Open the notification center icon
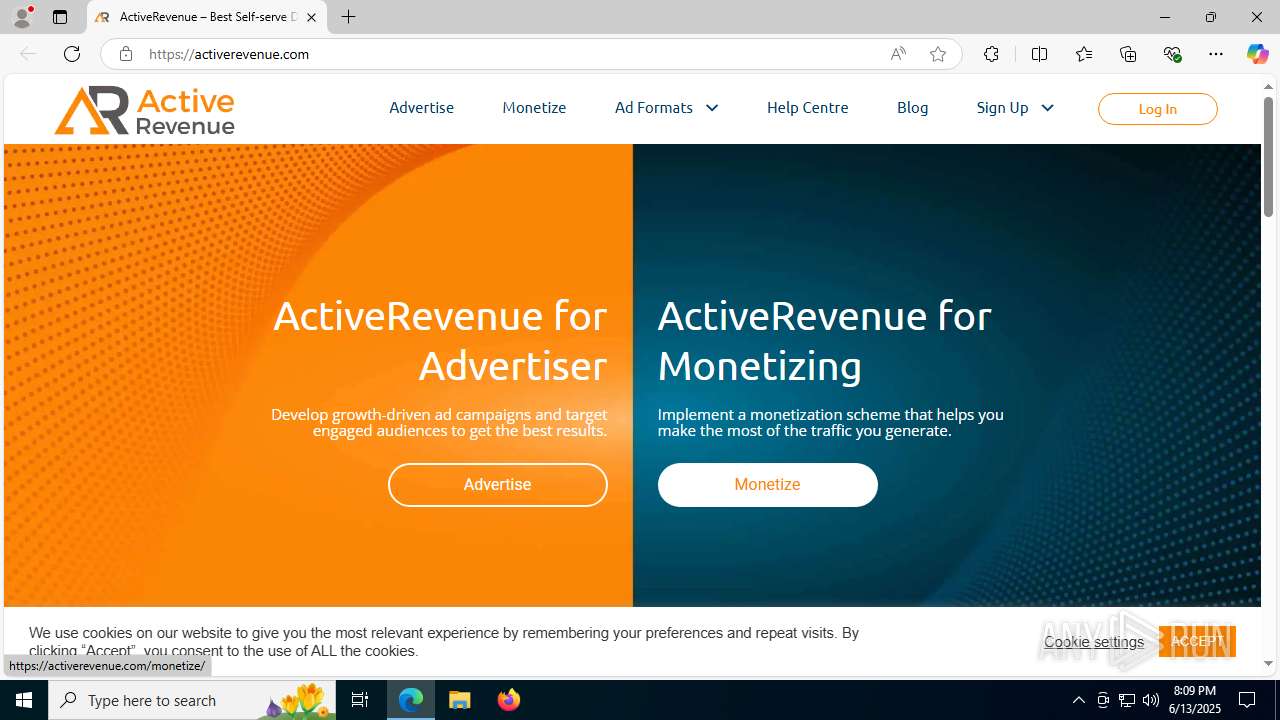Screen dimensions: 1280x720 (1247, 700)
